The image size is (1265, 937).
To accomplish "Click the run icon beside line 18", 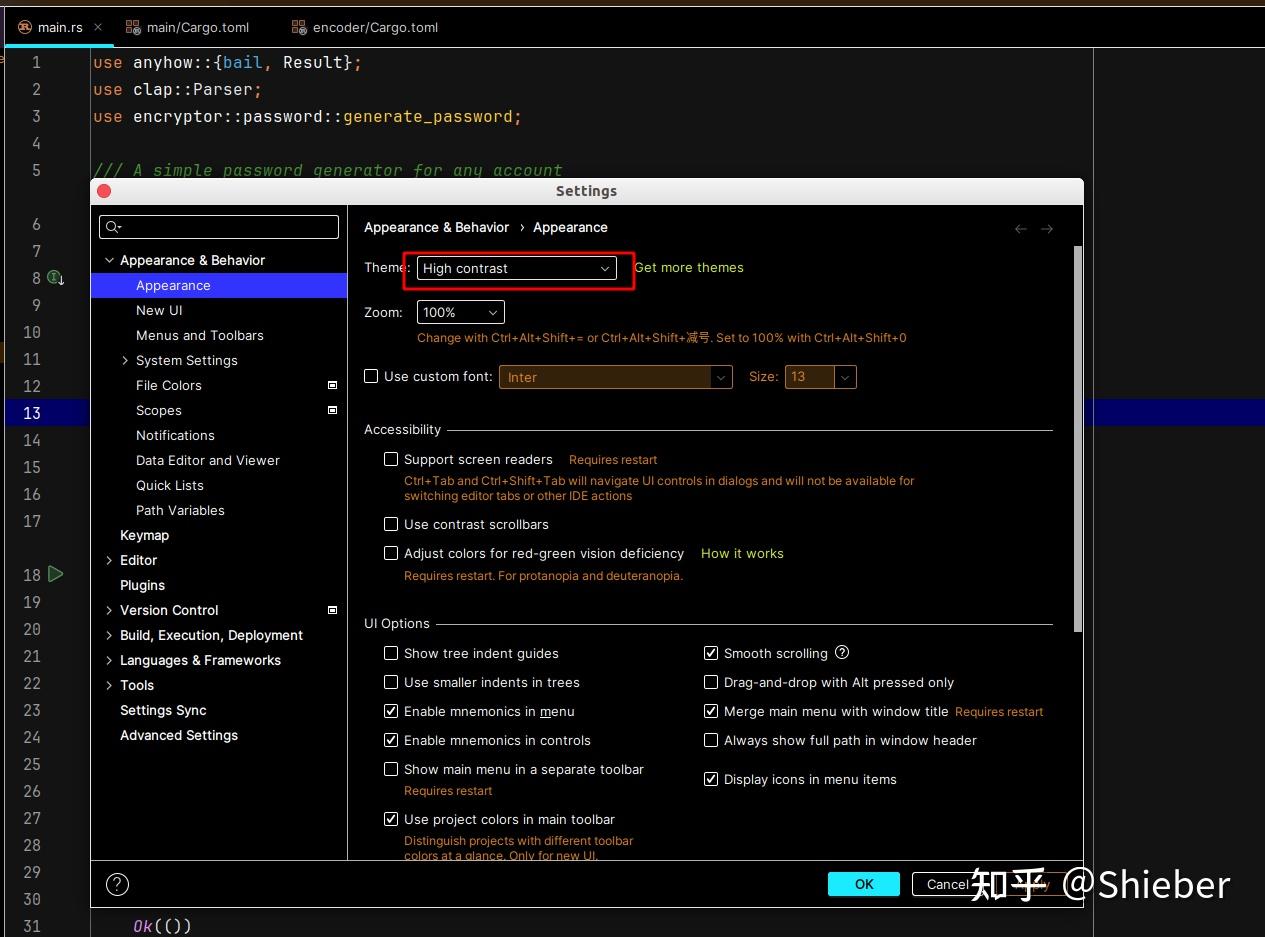I will 56,574.
